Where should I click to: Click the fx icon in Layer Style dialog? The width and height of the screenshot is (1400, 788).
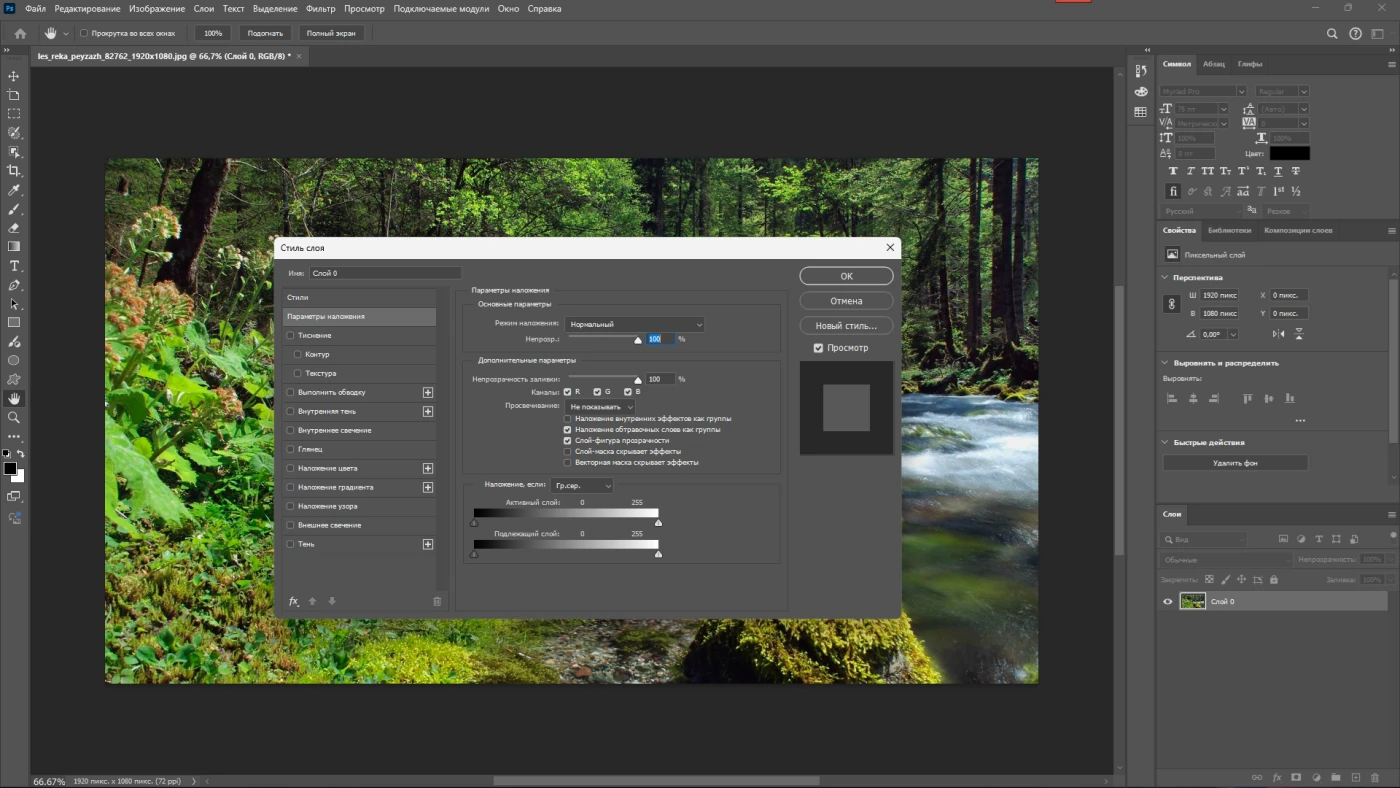tap(294, 601)
